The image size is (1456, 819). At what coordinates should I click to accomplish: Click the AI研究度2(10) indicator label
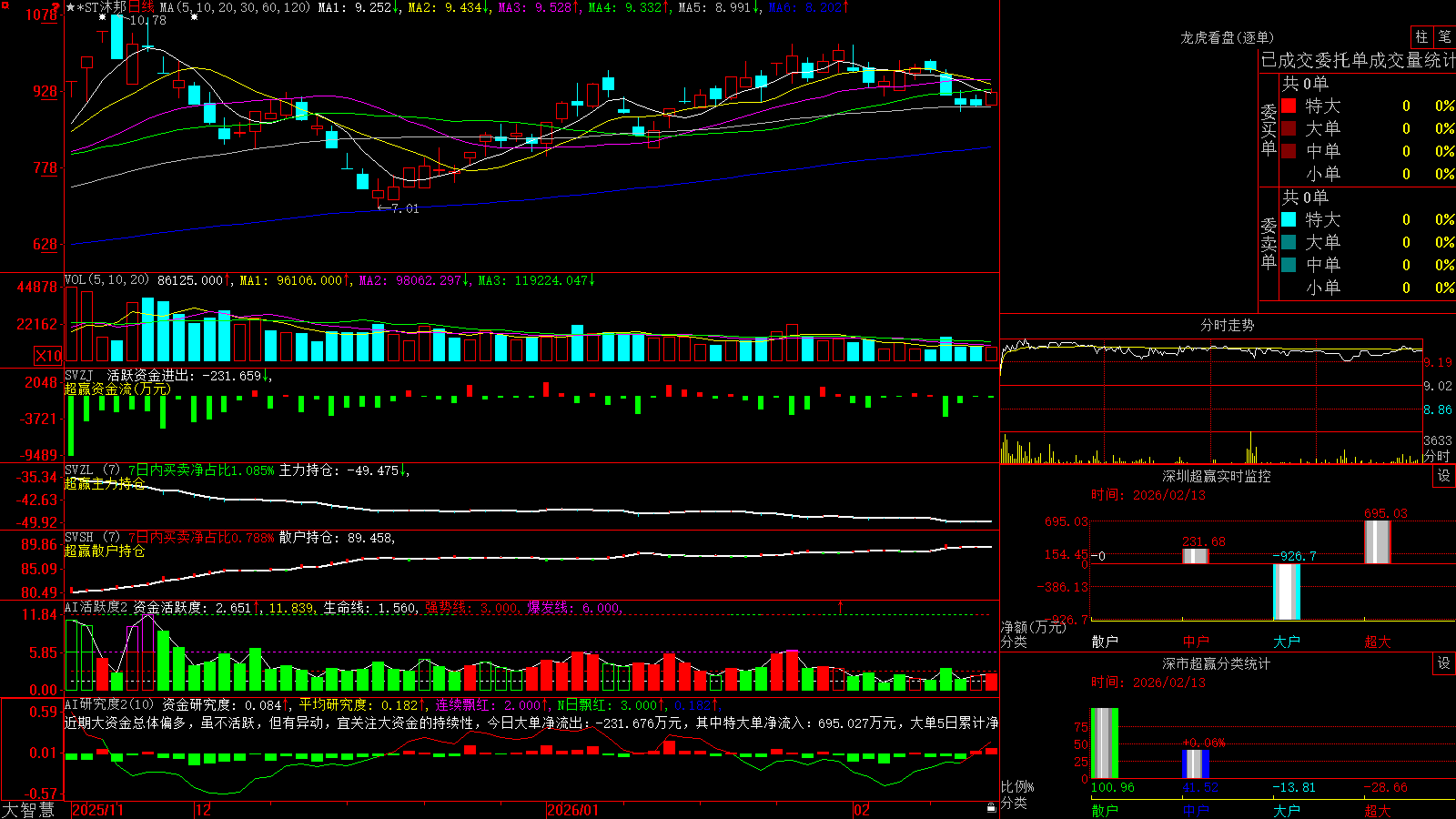[110, 704]
